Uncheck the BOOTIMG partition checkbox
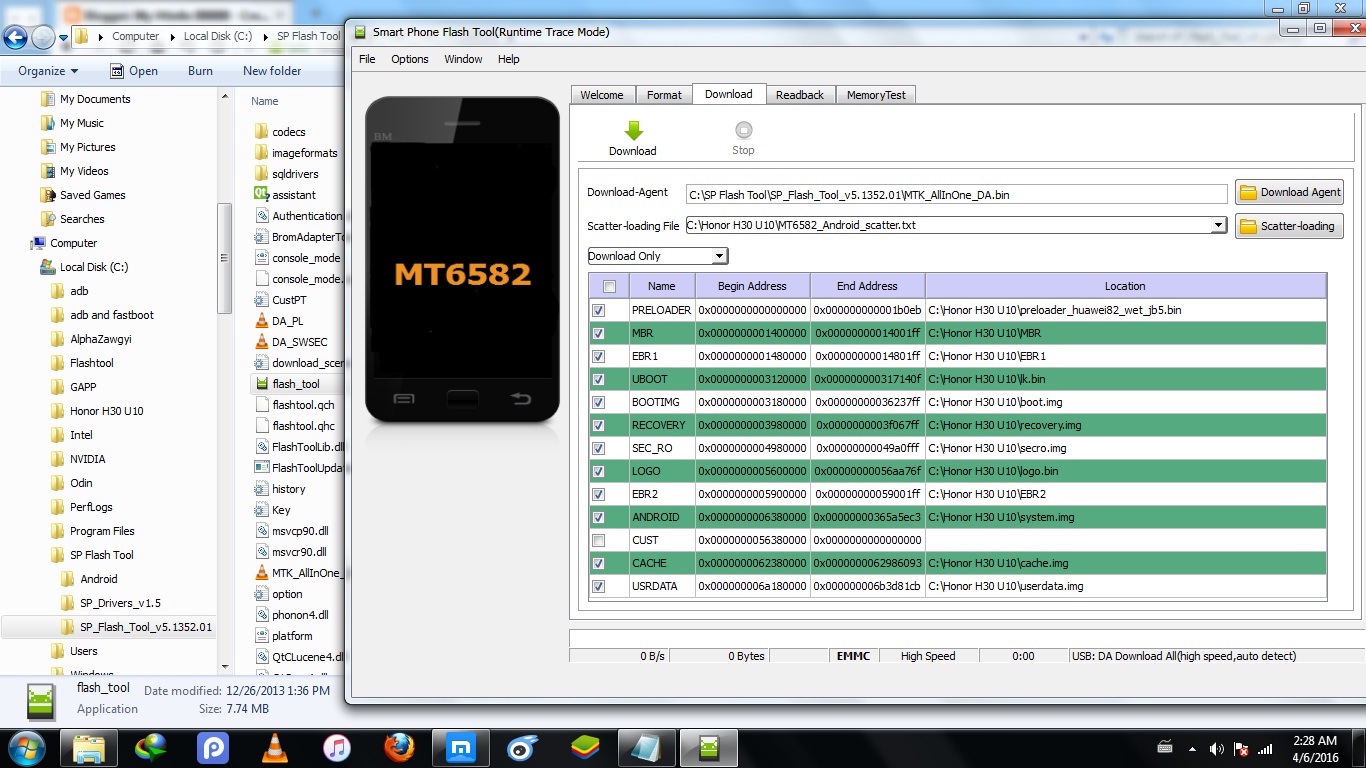This screenshot has width=1366, height=768. click(598, 402)
